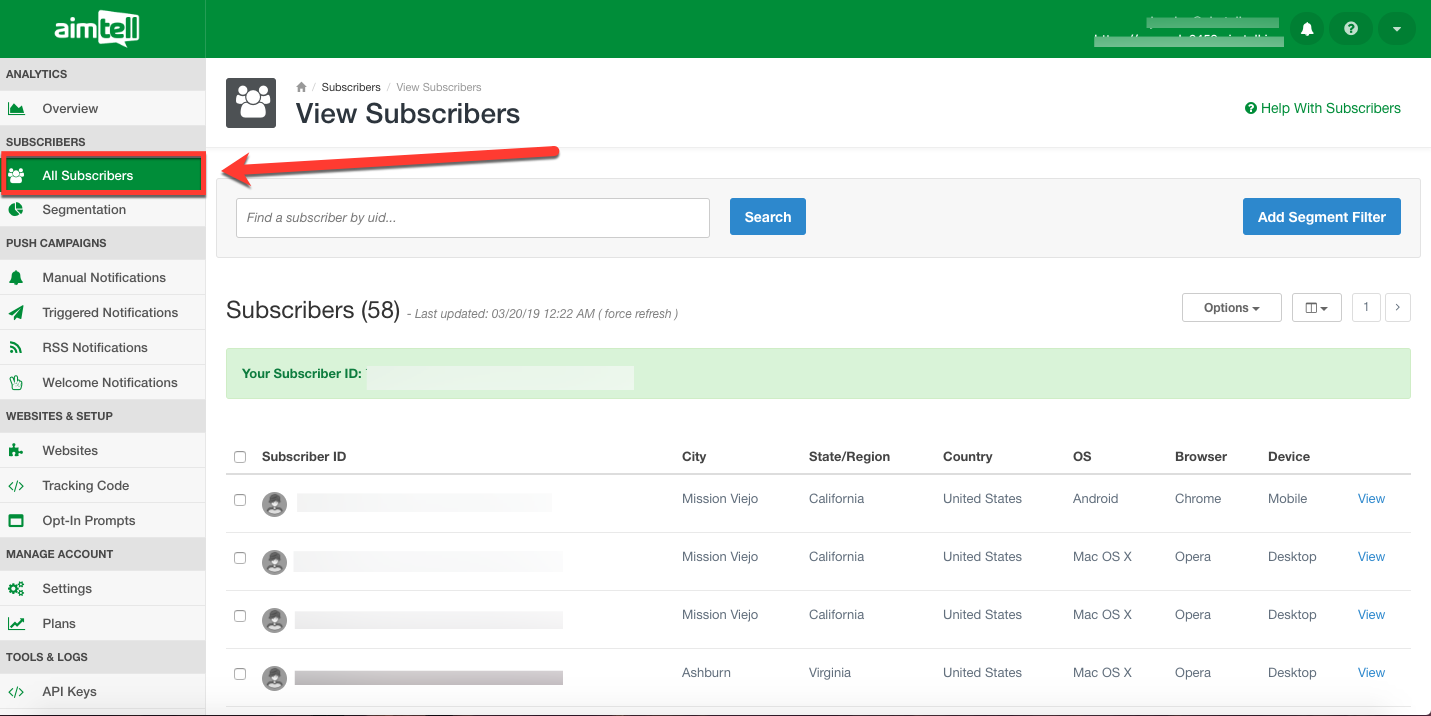The width and height of the screenshot is (1431, 716).
Task: Open the account dropdown arrow in header
Action: pos(1396,29)
